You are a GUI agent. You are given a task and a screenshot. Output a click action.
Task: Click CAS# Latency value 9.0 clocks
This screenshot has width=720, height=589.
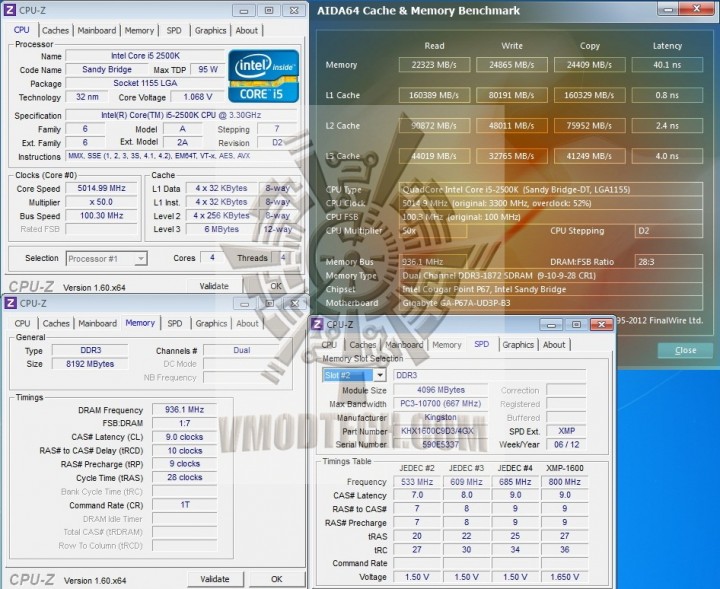pos(185,437)
